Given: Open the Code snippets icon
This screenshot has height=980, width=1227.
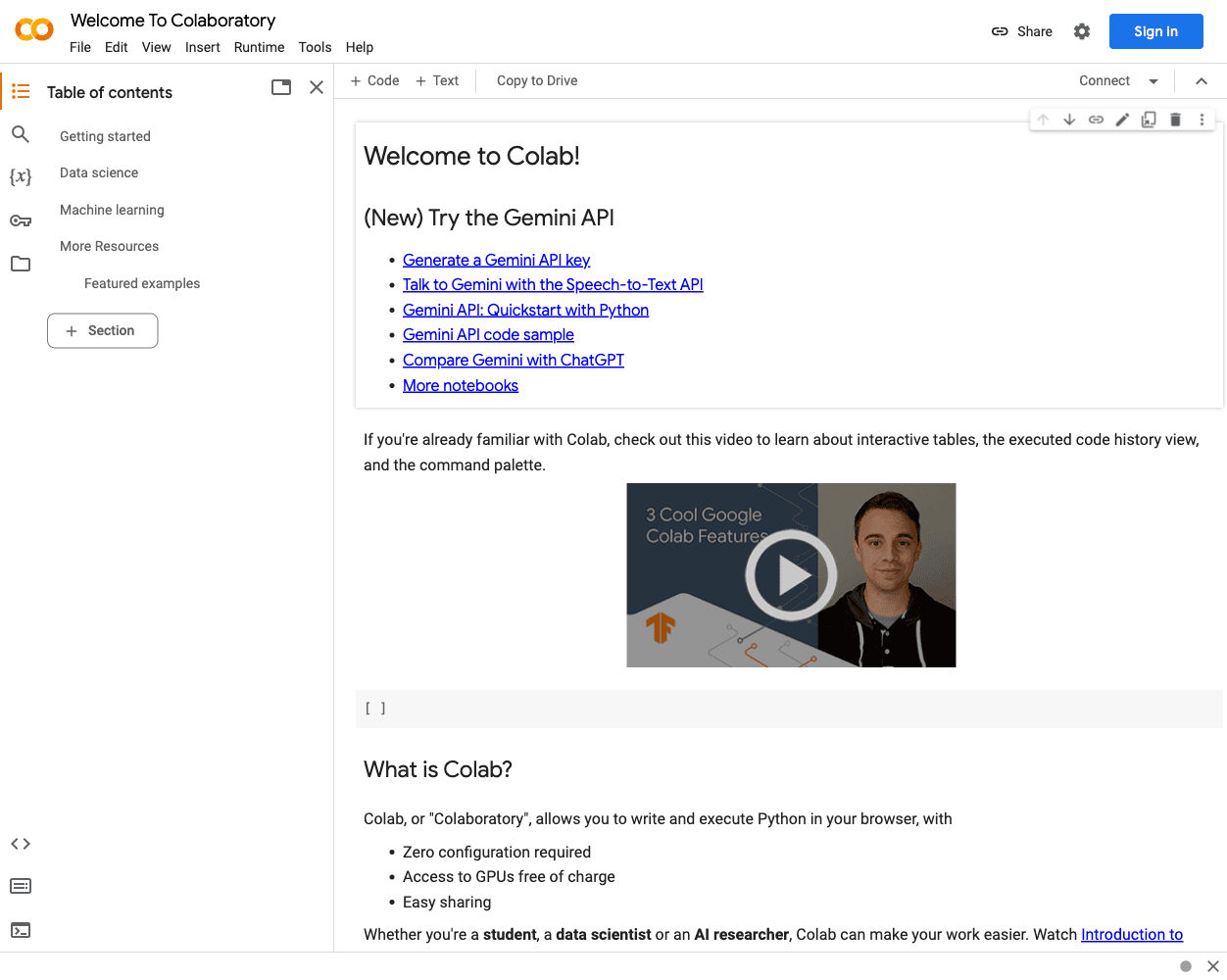Looking at the screenshot, I should point(21,844).
